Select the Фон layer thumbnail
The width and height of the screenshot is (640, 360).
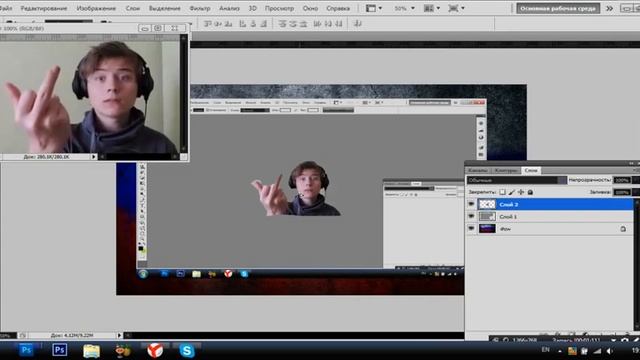(x=487, y=229)
